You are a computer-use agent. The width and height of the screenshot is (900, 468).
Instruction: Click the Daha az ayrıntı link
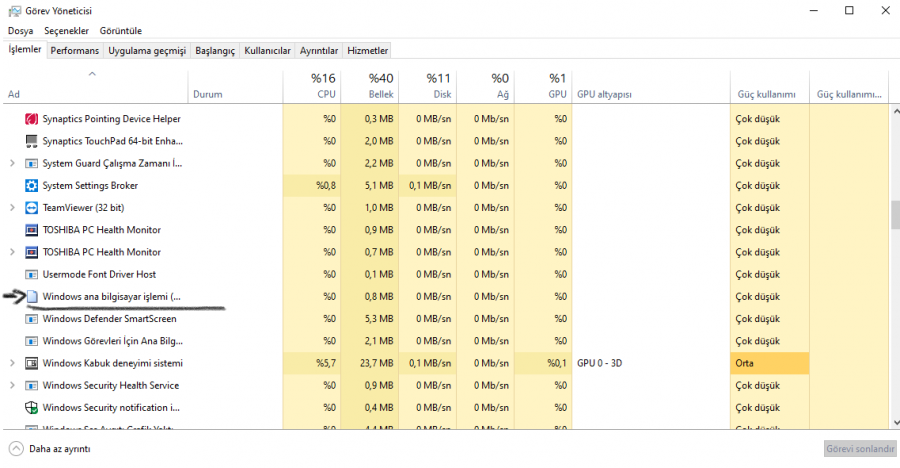tap(60, 449)
